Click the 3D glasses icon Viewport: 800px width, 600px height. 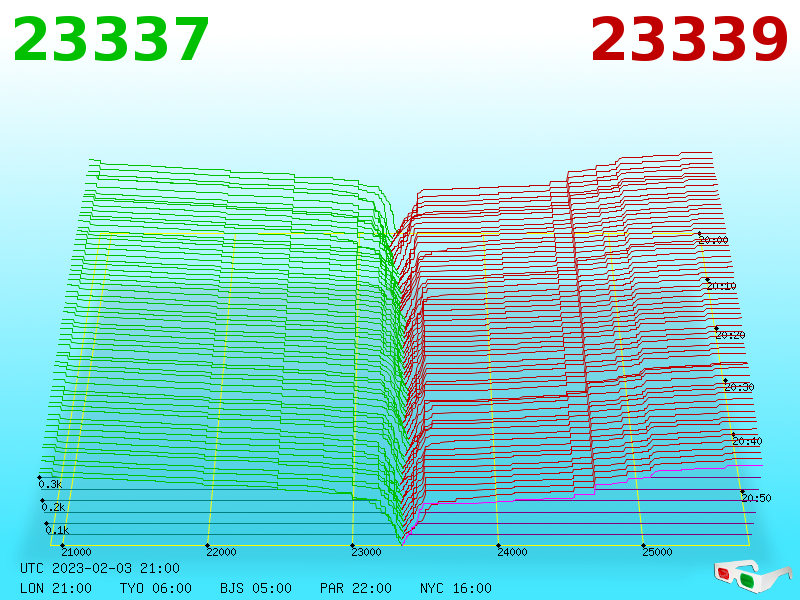pyautogui.click(x=753, y=576)
